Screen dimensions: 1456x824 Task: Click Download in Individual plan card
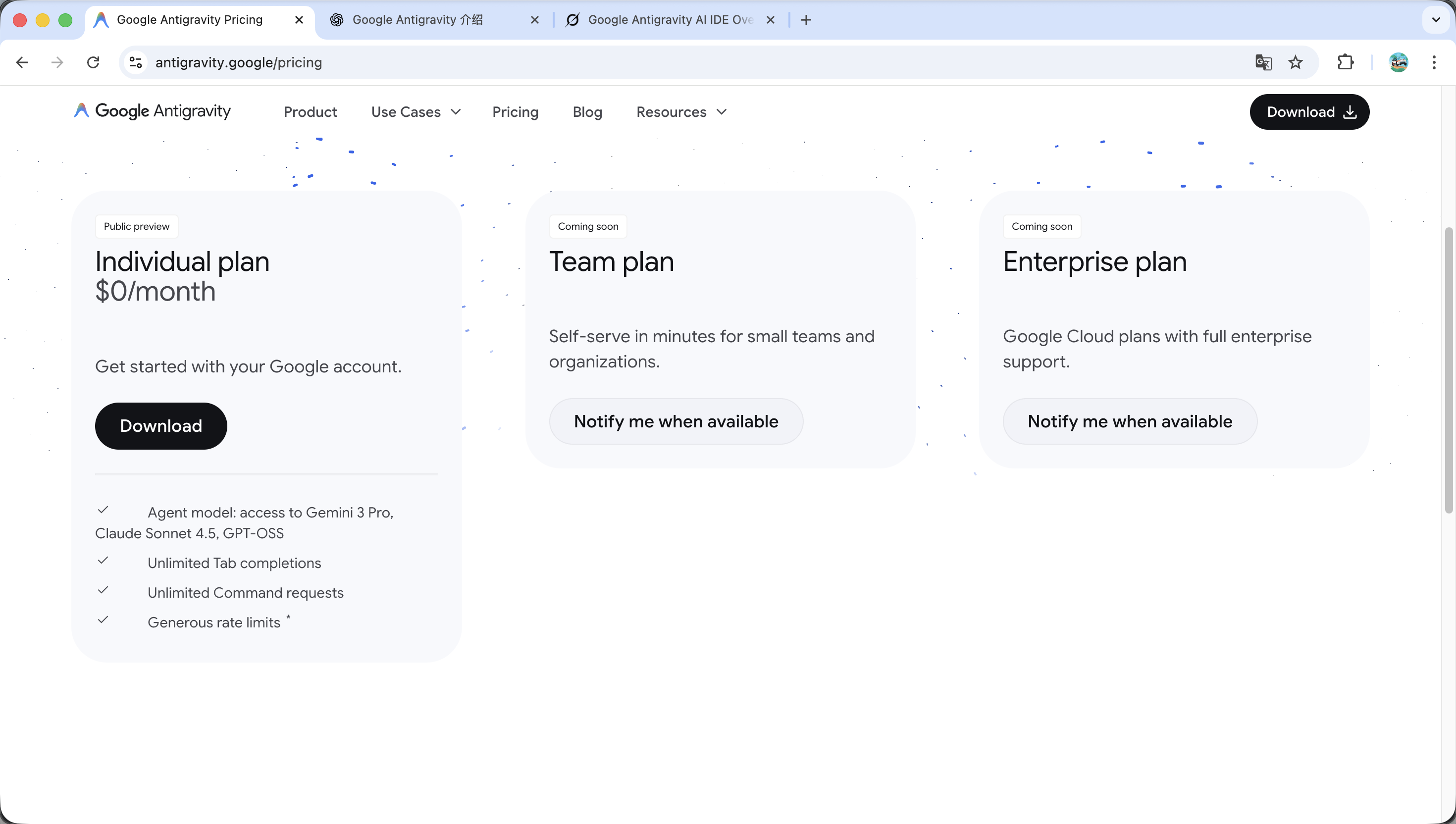tap(161, 425)
